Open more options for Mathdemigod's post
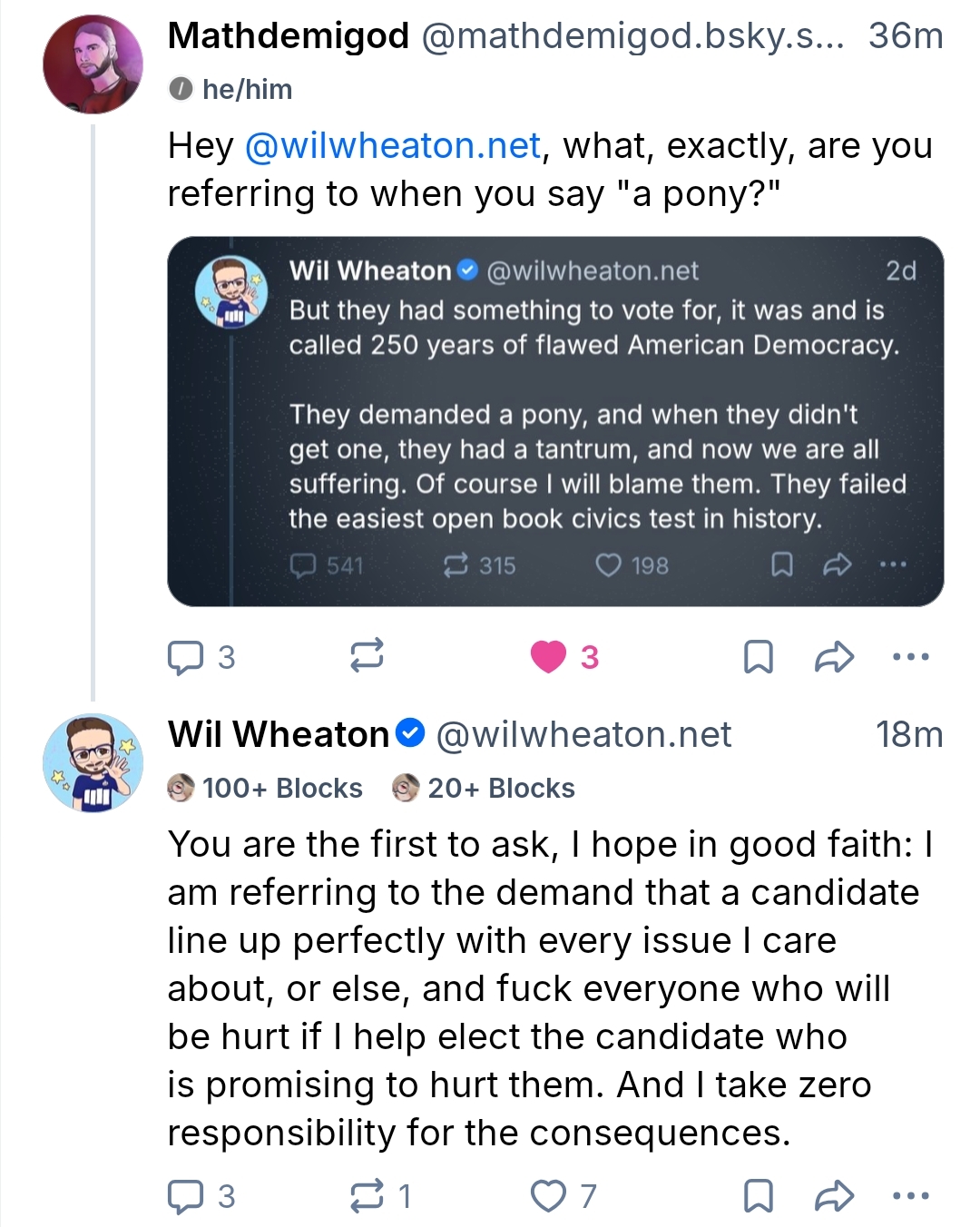The height and width of the screenshot is (1227, 980). (911, 656)
